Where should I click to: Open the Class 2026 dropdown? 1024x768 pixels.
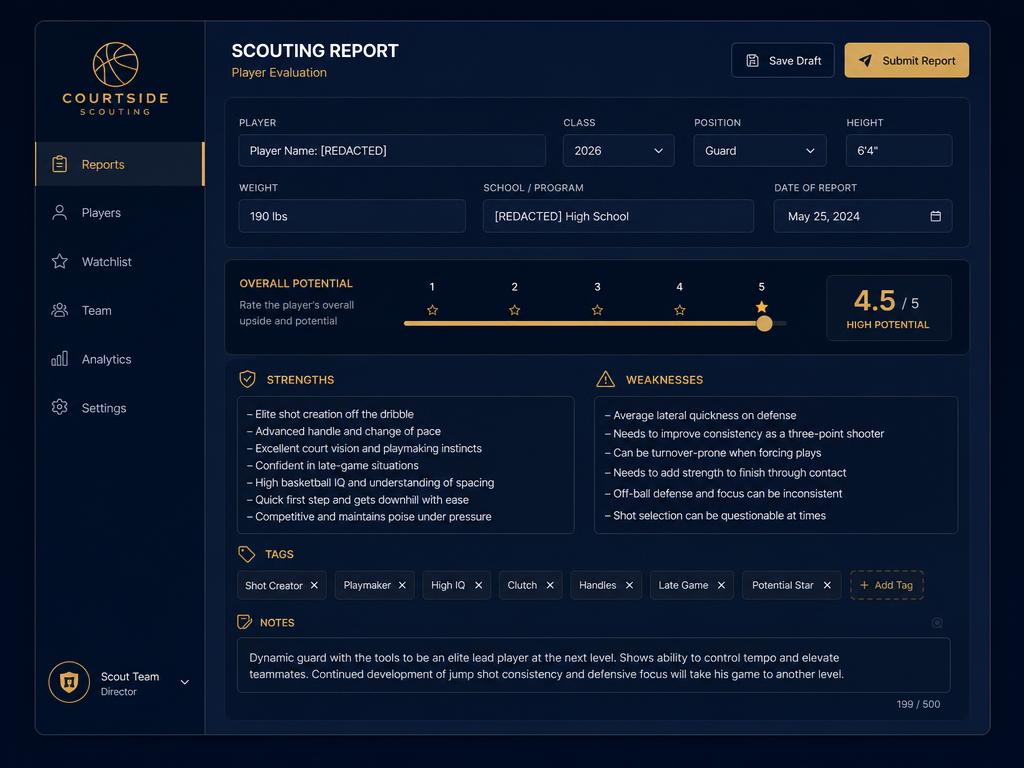[618, 151]
